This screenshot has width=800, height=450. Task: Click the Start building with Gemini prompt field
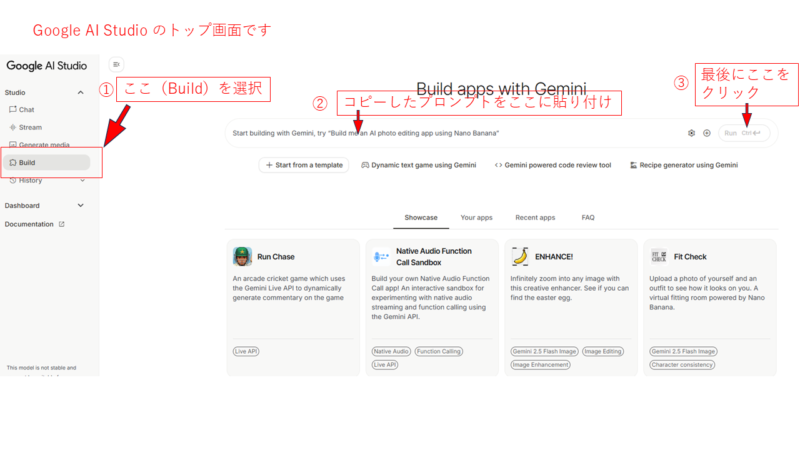450,133
